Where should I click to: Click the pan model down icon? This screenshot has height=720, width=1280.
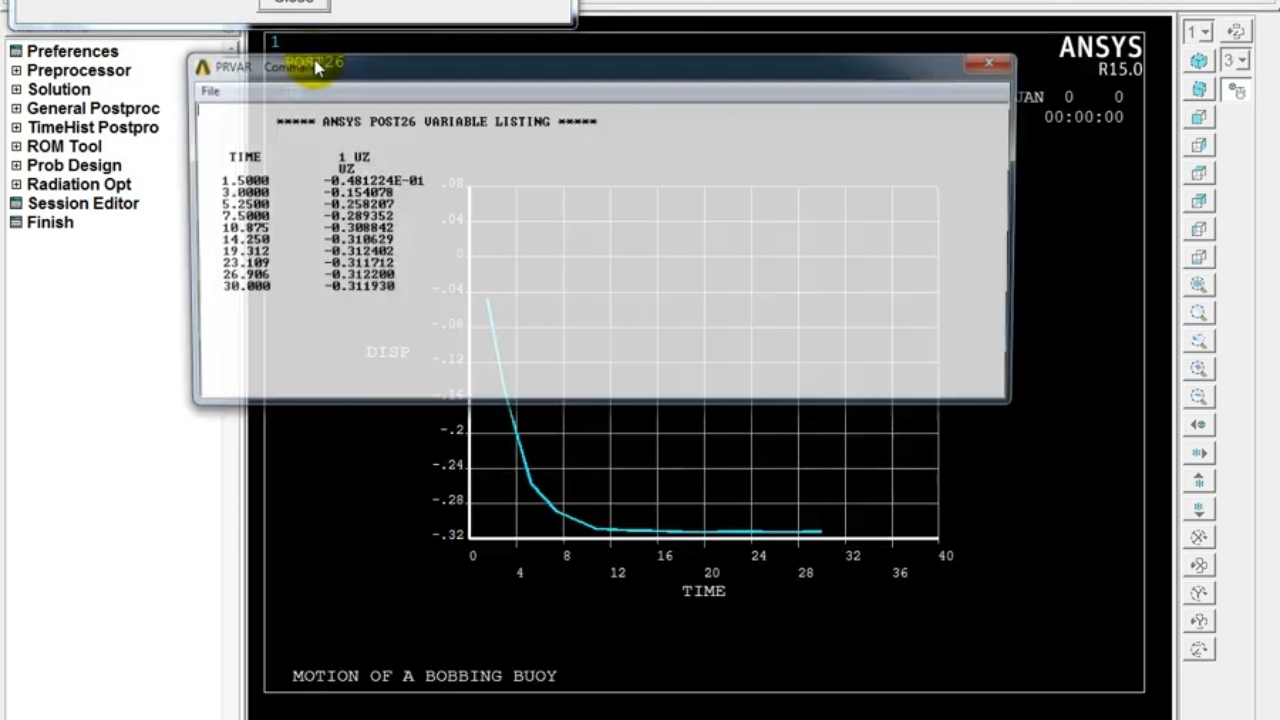click(1199, 509)
